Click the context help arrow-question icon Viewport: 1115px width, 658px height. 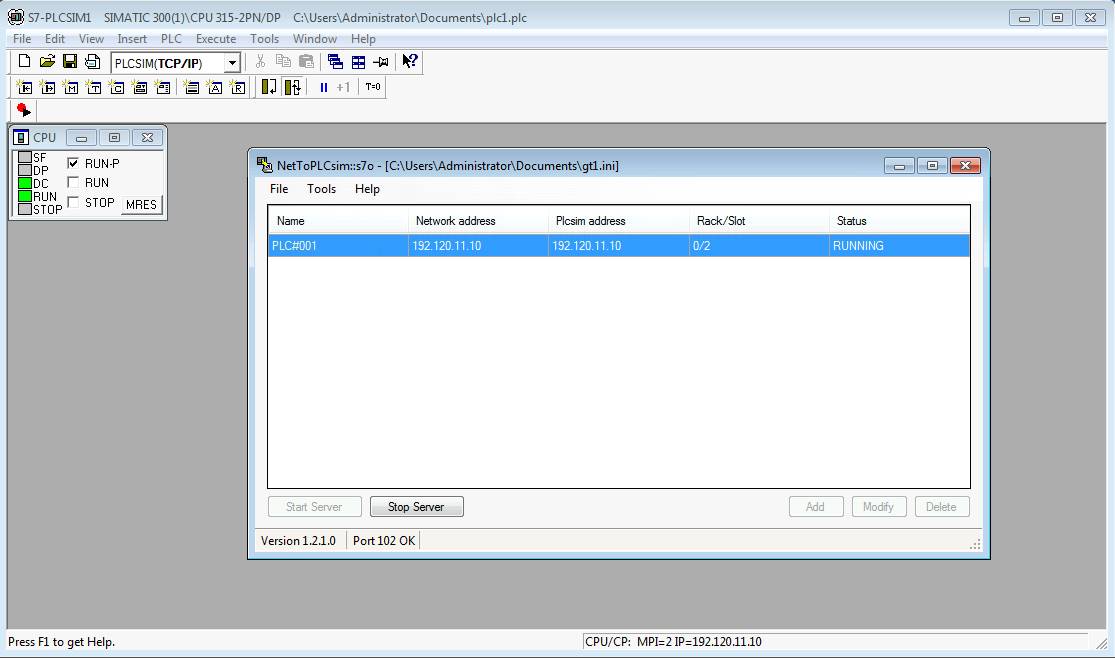[410, 62]
